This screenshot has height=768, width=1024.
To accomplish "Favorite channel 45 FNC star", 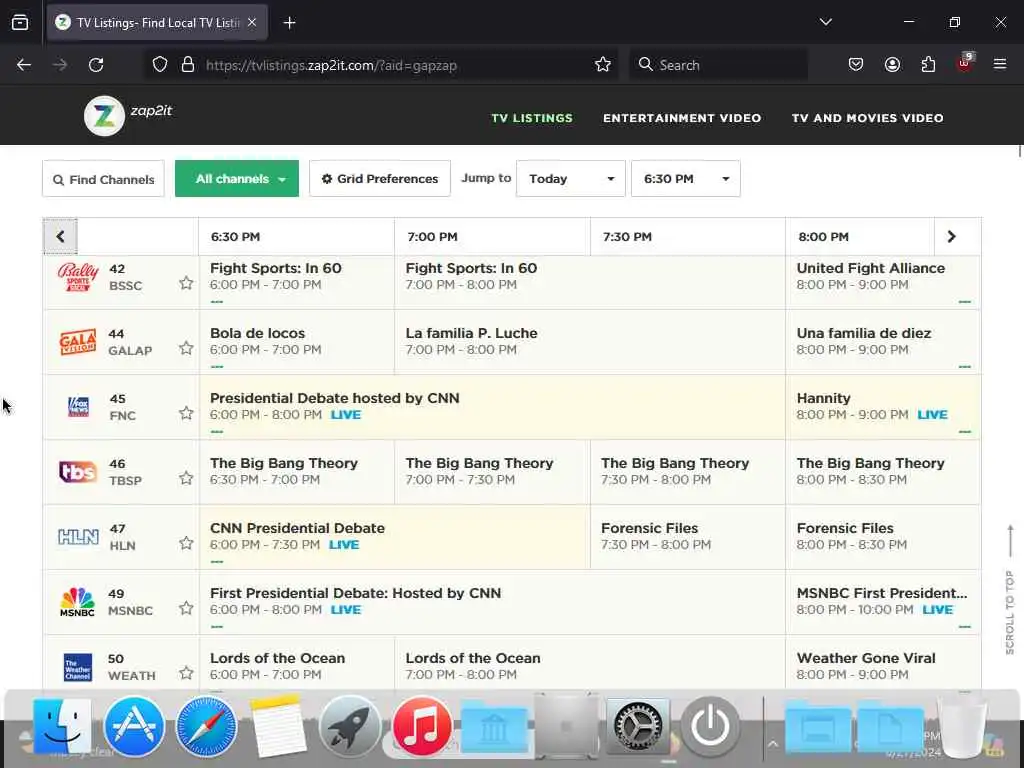I will (x=186, y=413).
